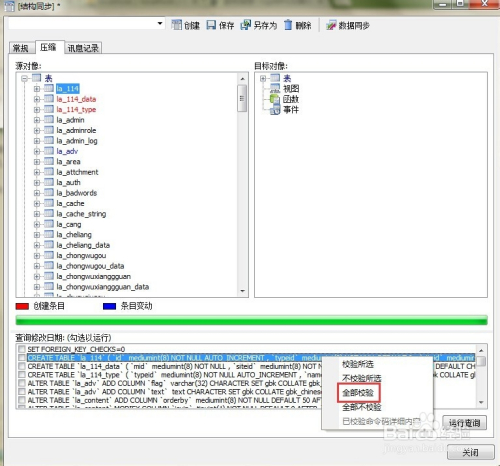Click the table icon of la_badwords

[49, 192]
